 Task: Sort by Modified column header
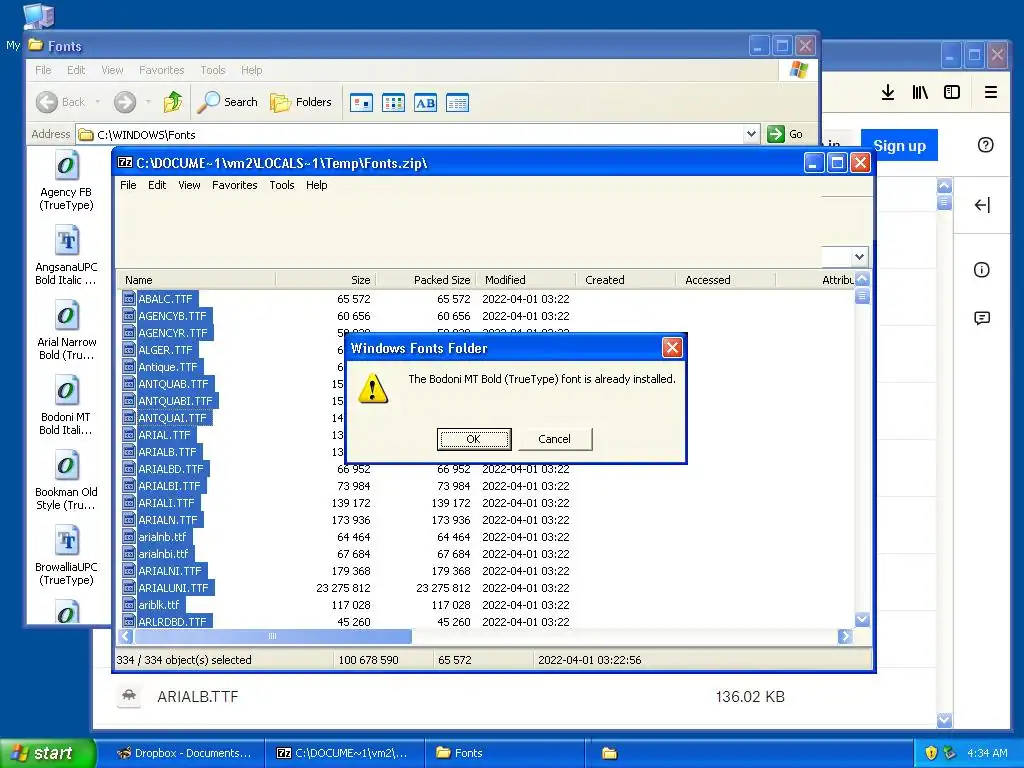(526, 280)
